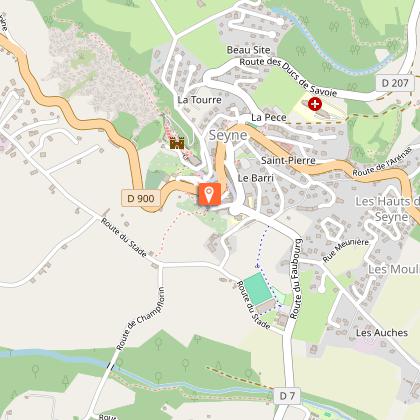The image size is (420, 420).
Task: Click the turquoise sports pitch
Action: pos(257,288)
